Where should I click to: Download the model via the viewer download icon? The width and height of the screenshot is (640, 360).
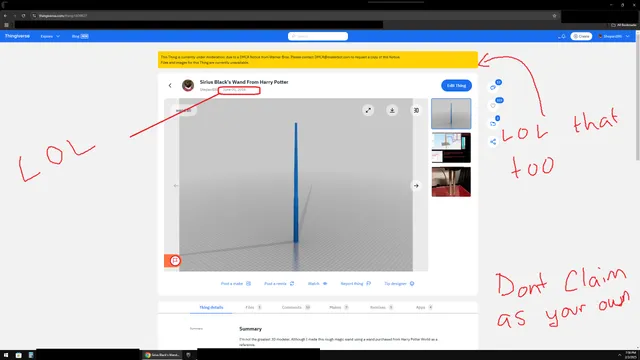pos(392,110)
